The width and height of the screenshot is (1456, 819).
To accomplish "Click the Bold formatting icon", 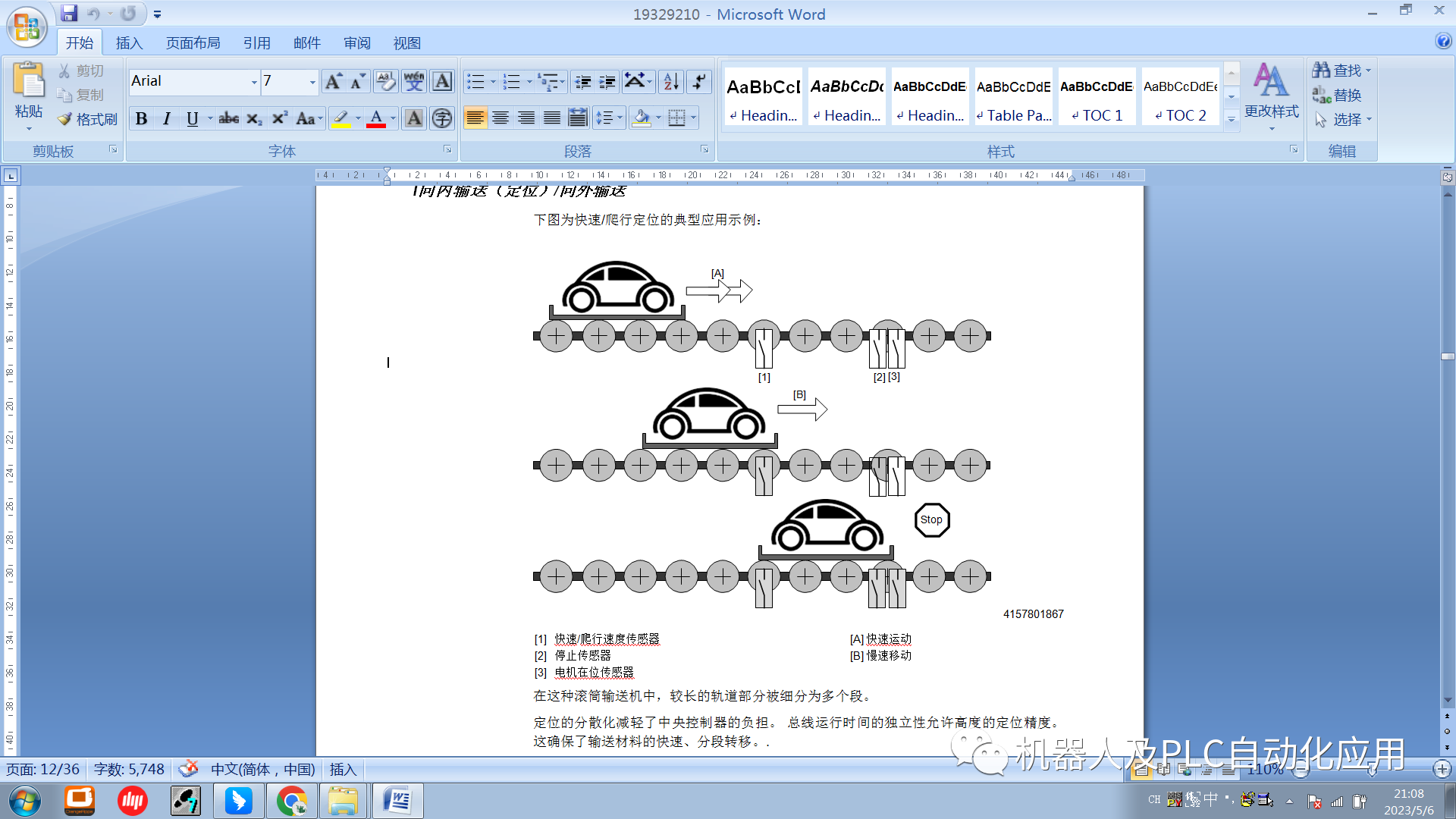I will [140, 119].
